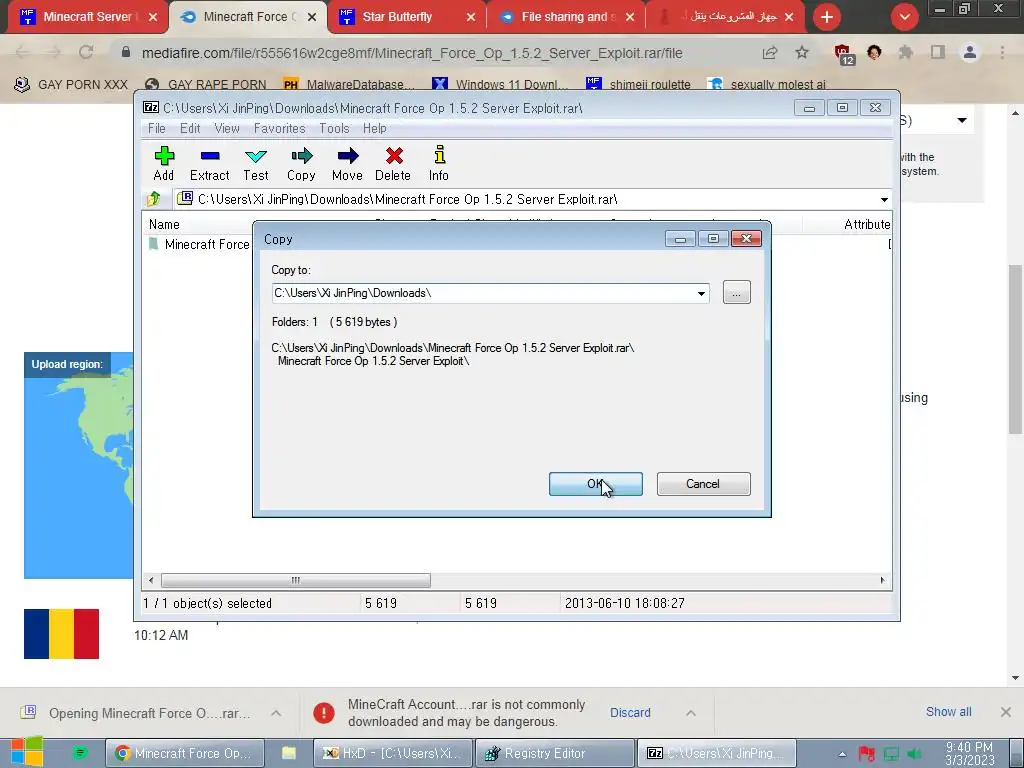Toggle the browser side panel
Screen dimensions: 1024x768
(x=938, y=52)
